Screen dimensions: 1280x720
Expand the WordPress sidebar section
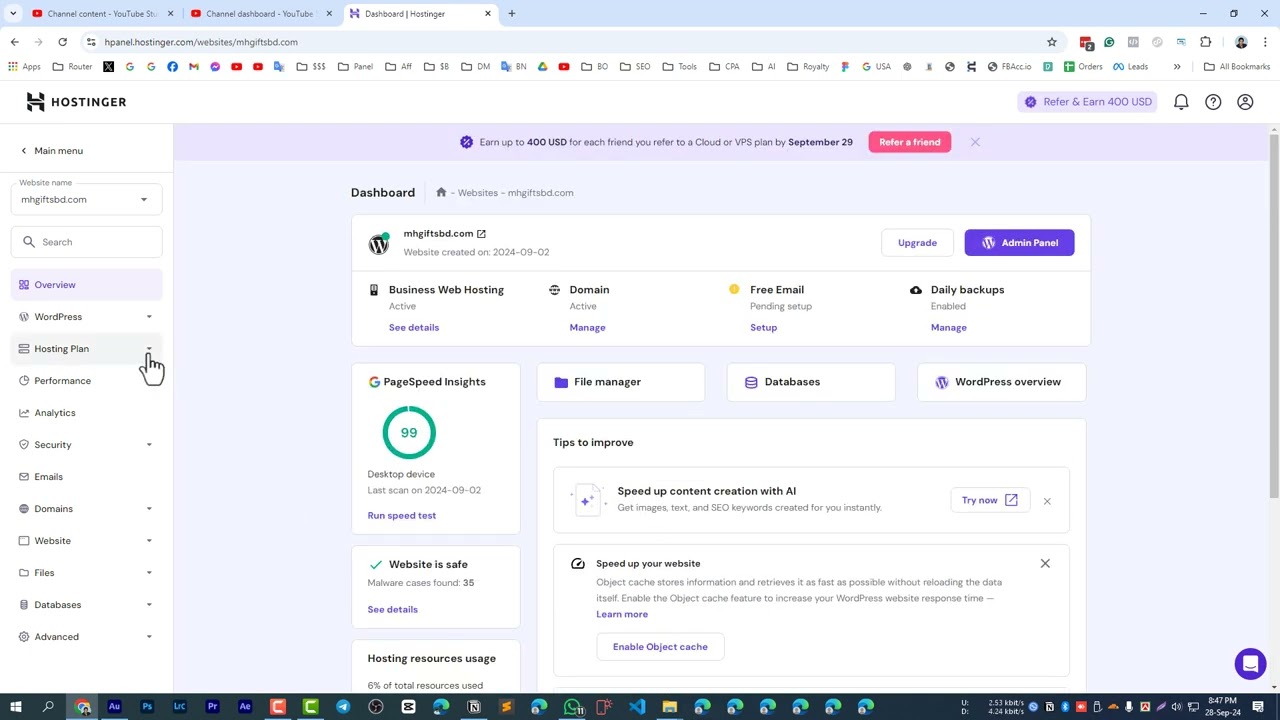coord(149,317)
